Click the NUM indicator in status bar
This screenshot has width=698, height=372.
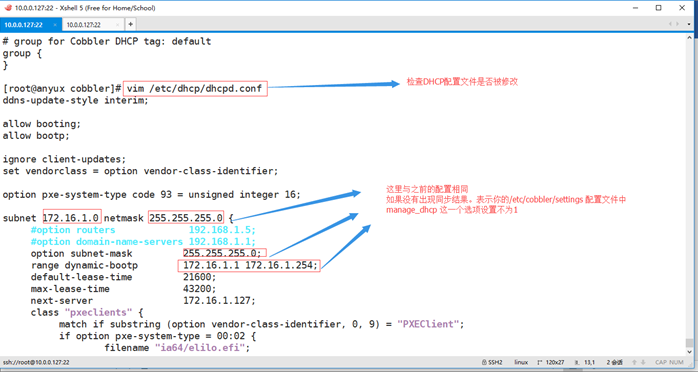point(676,362)
